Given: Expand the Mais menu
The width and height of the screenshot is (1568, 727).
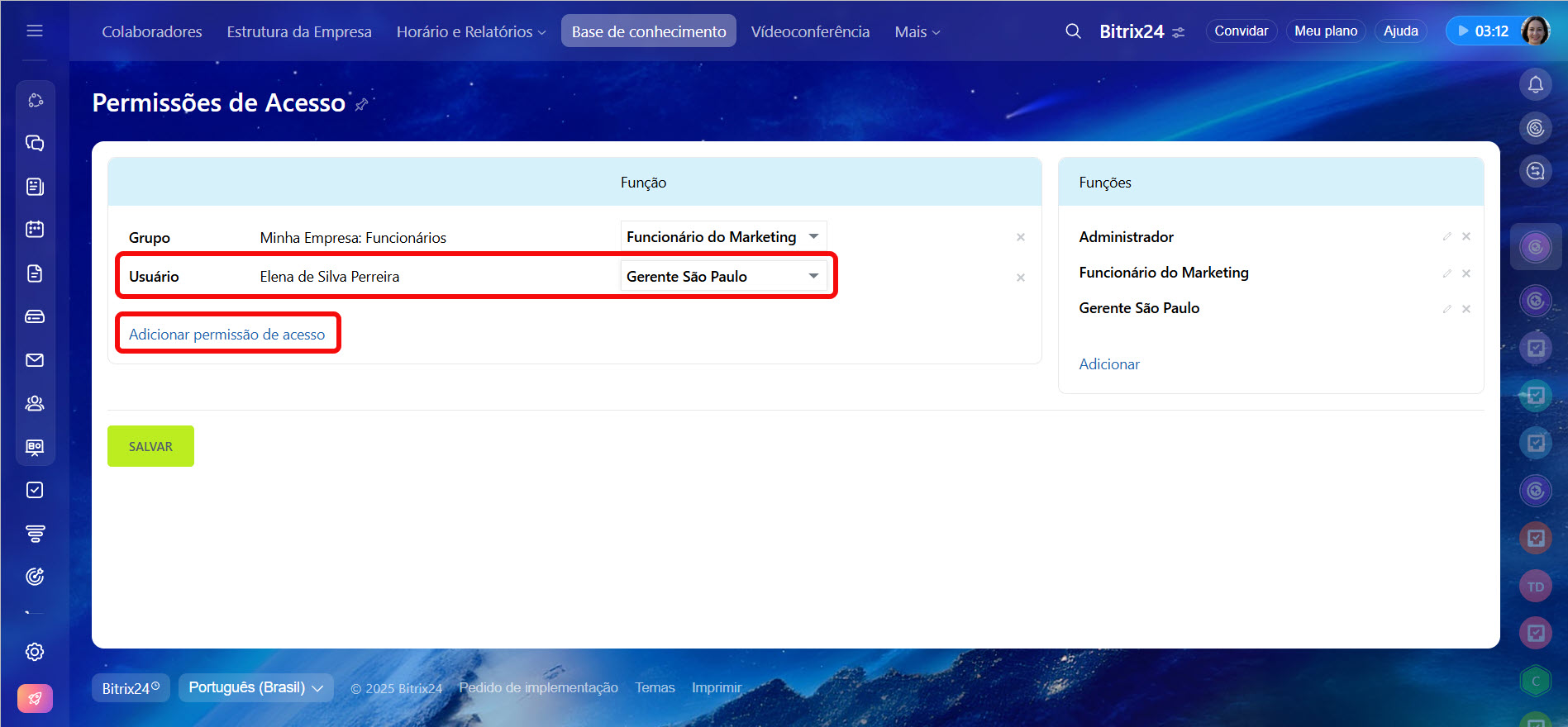Looking at the screenshot, I should coord(917,31).
